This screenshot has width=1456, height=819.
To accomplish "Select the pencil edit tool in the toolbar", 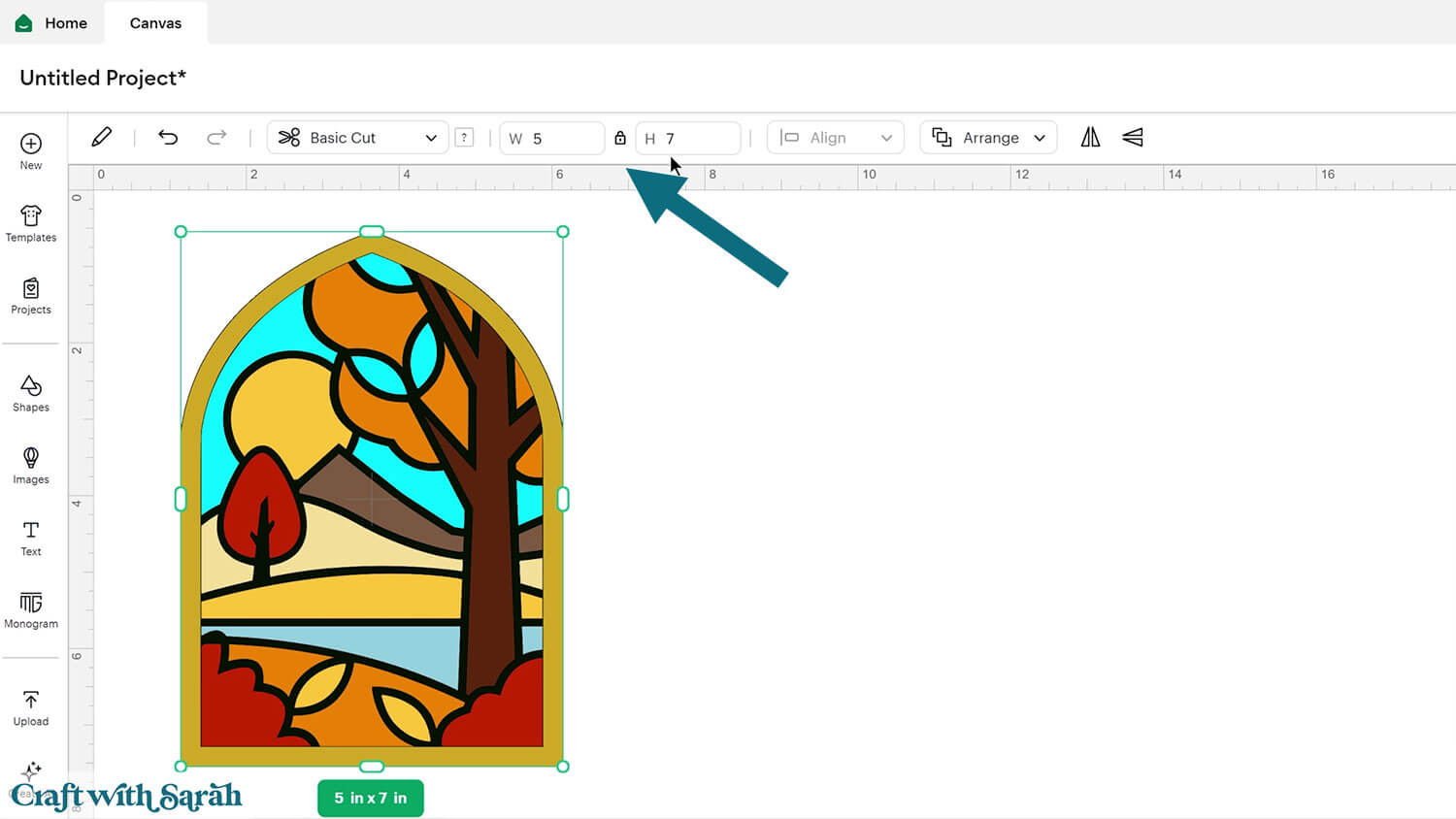I will (101, 137).
